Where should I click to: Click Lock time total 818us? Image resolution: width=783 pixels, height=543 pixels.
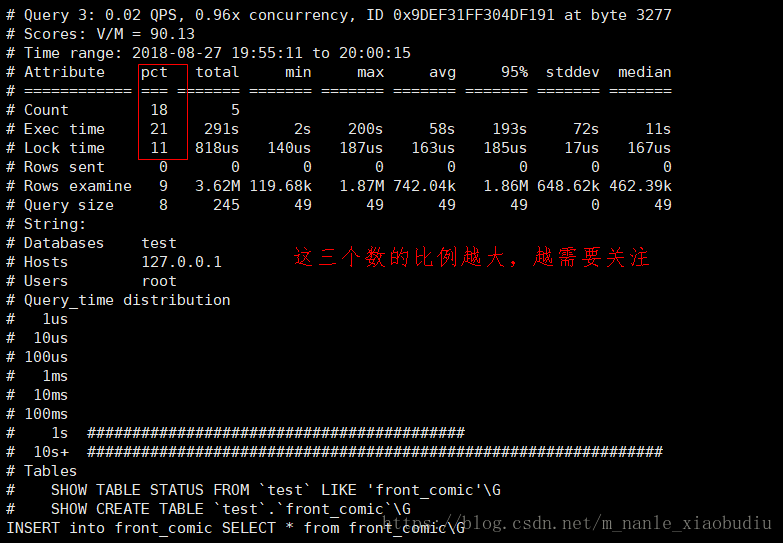tap(217, 148)
